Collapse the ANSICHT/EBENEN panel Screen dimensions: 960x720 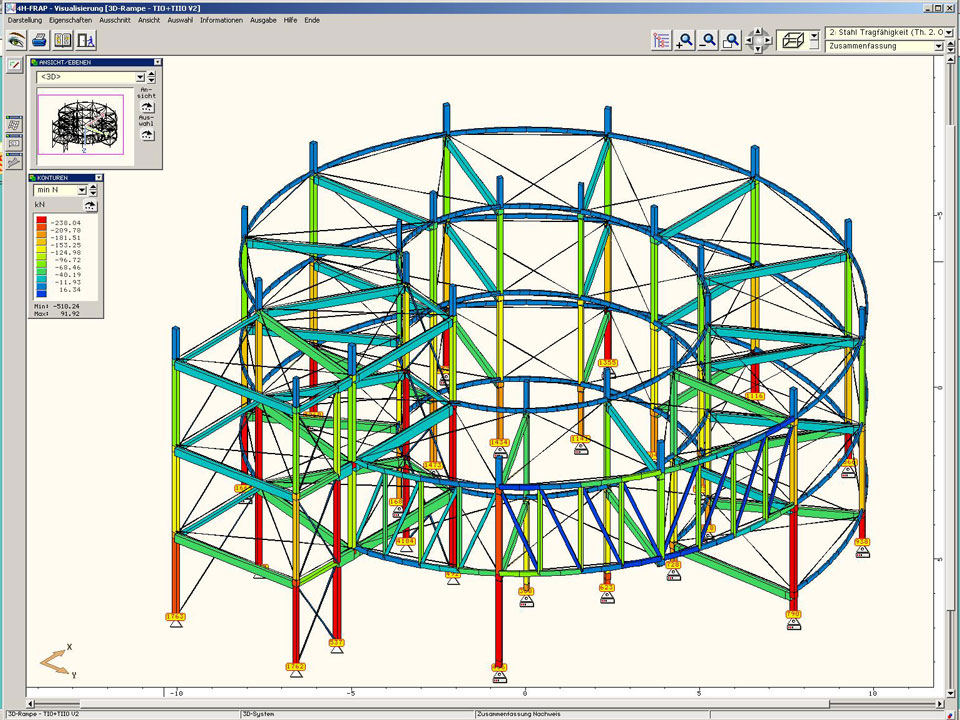pyautogui.click(x=157, y=62)
